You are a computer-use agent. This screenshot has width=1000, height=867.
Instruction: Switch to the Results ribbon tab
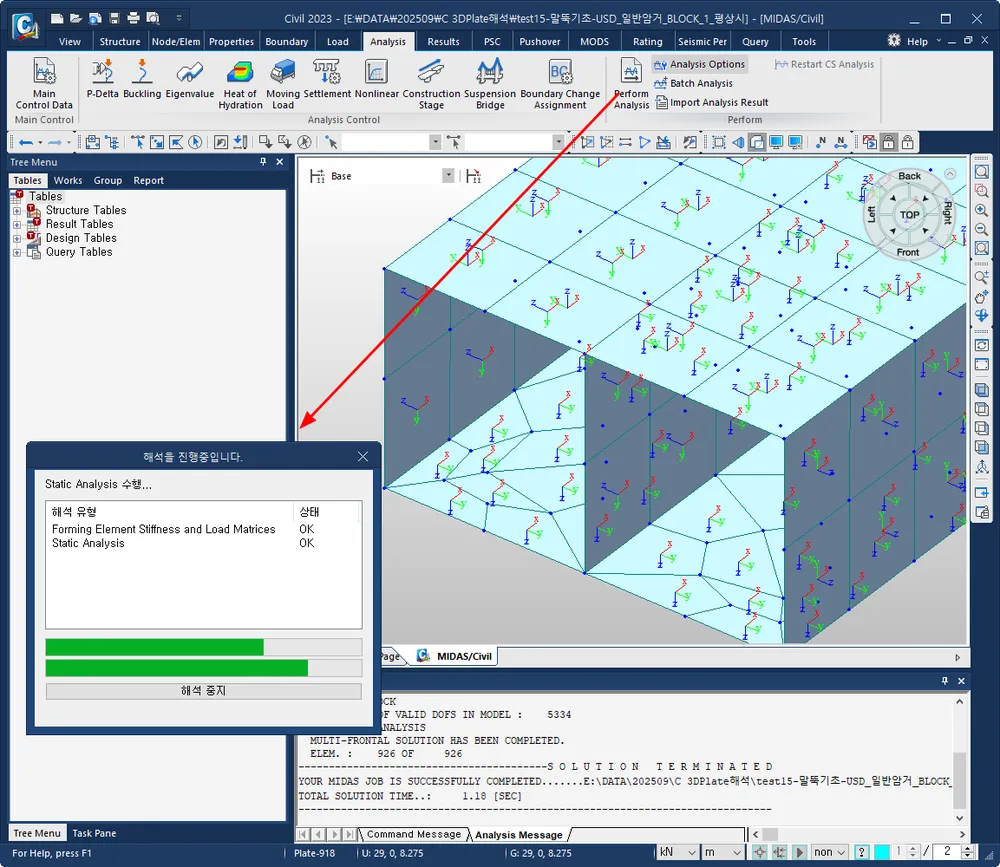(443, 41)
